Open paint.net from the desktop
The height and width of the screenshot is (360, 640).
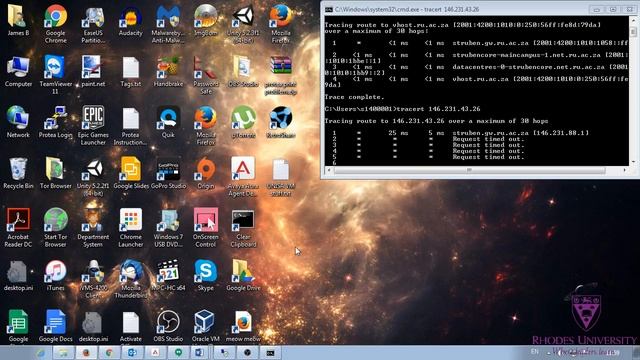point(93,71)
